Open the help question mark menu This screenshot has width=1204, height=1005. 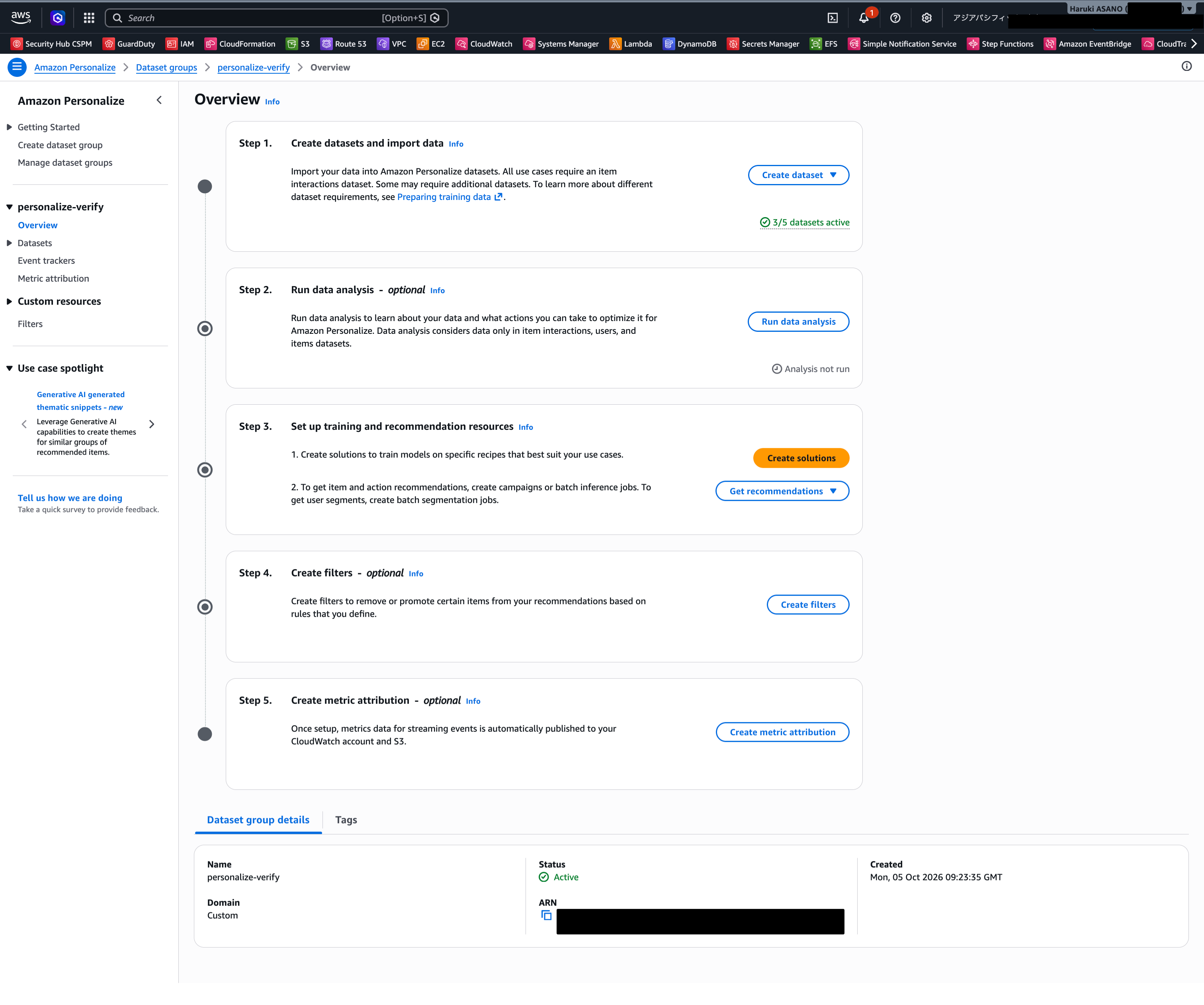[x=895, y=18]
